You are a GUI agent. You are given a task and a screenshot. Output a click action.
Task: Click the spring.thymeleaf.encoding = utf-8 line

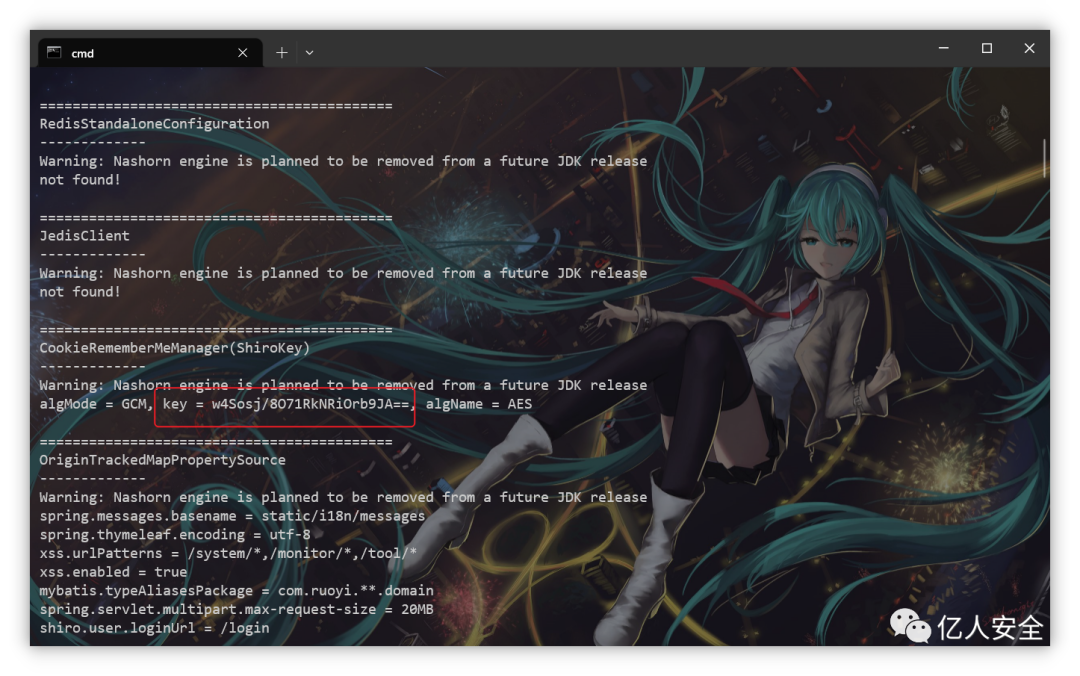point(175,535)
